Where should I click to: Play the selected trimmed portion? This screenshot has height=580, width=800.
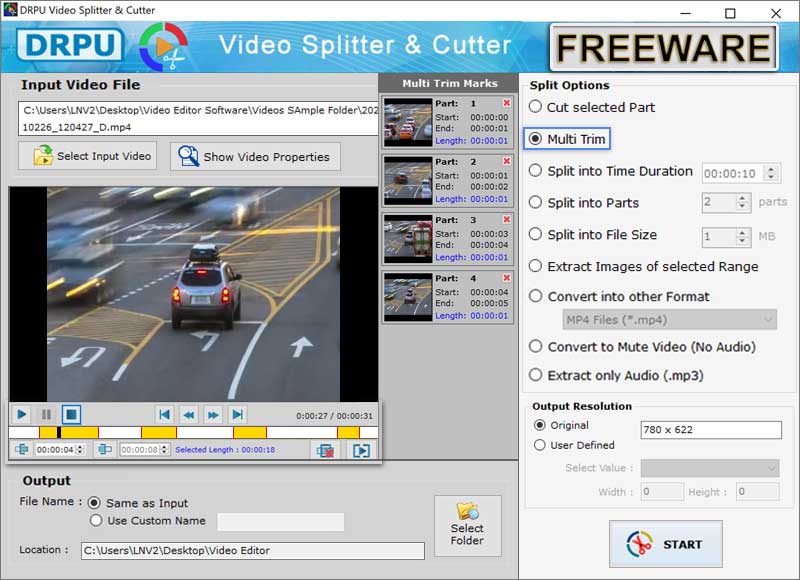tap(359, 449)
